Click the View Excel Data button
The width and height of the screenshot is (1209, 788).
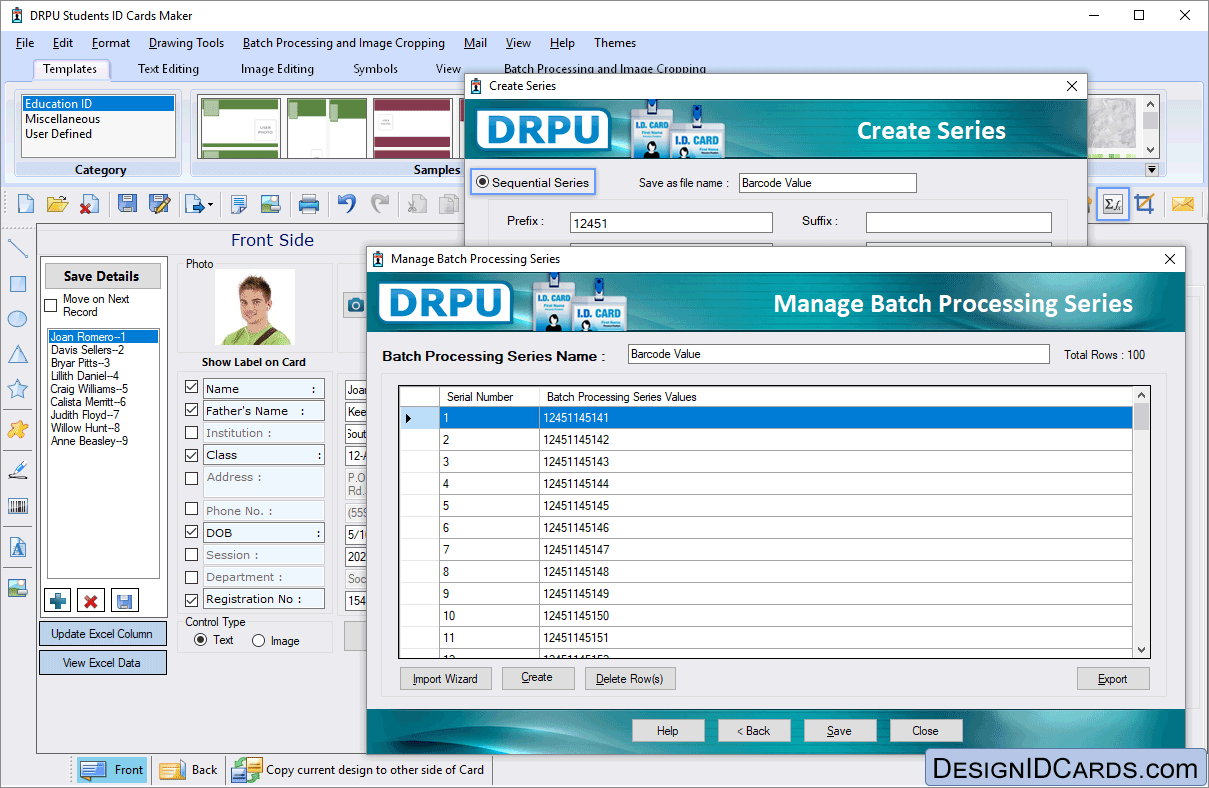click(x=102, y=663)
